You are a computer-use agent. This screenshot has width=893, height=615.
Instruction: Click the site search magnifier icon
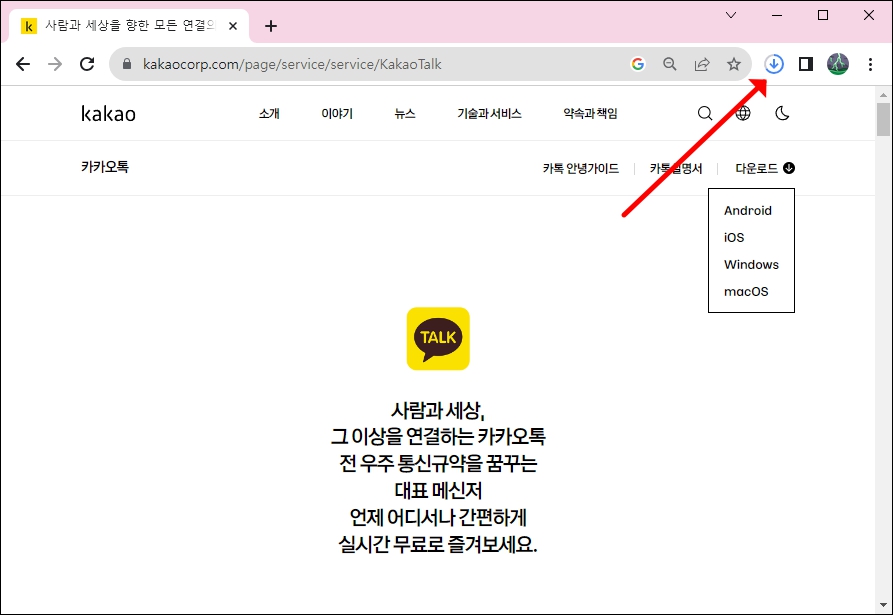pos(705,113)
